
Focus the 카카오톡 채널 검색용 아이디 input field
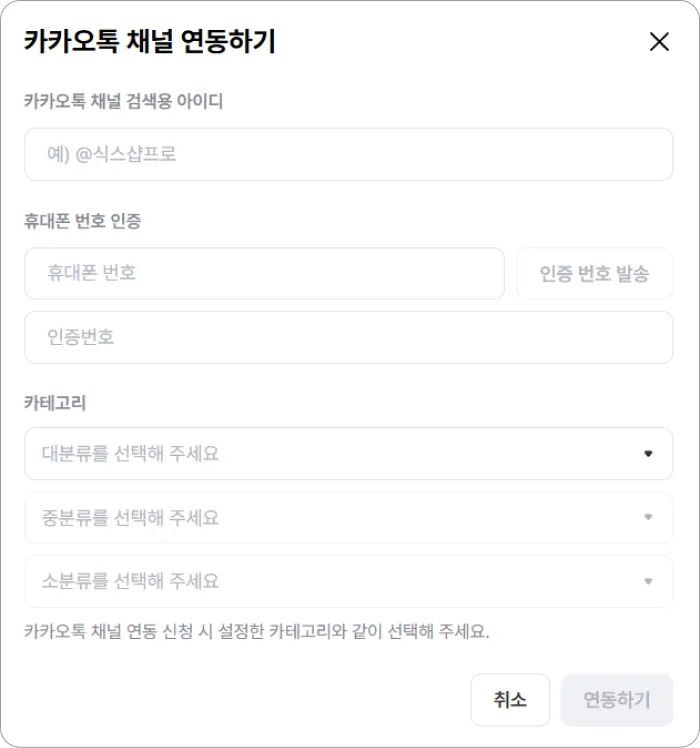click(348, 154)
